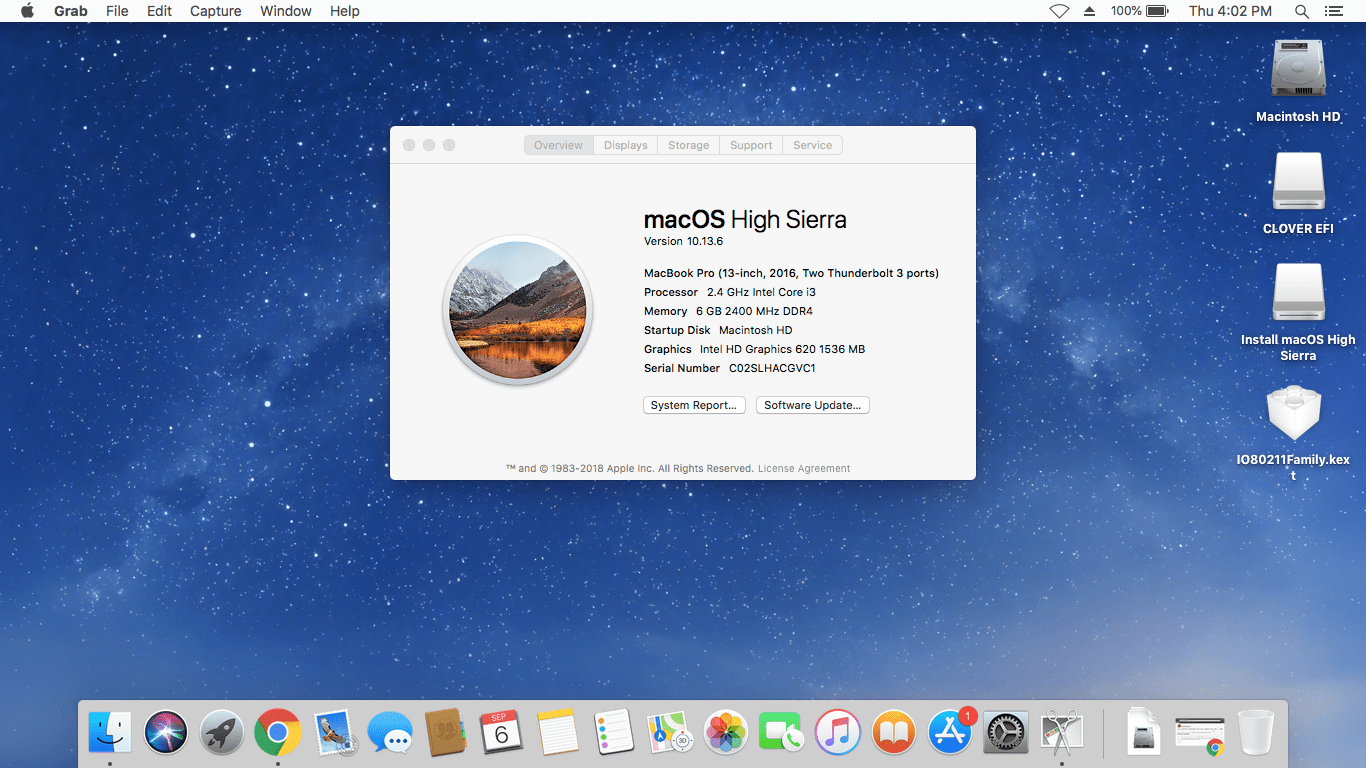Open the Trash in the Dock
Image resolution: width=1366 pixels, height=768 pixels.
coord(1256,733)
